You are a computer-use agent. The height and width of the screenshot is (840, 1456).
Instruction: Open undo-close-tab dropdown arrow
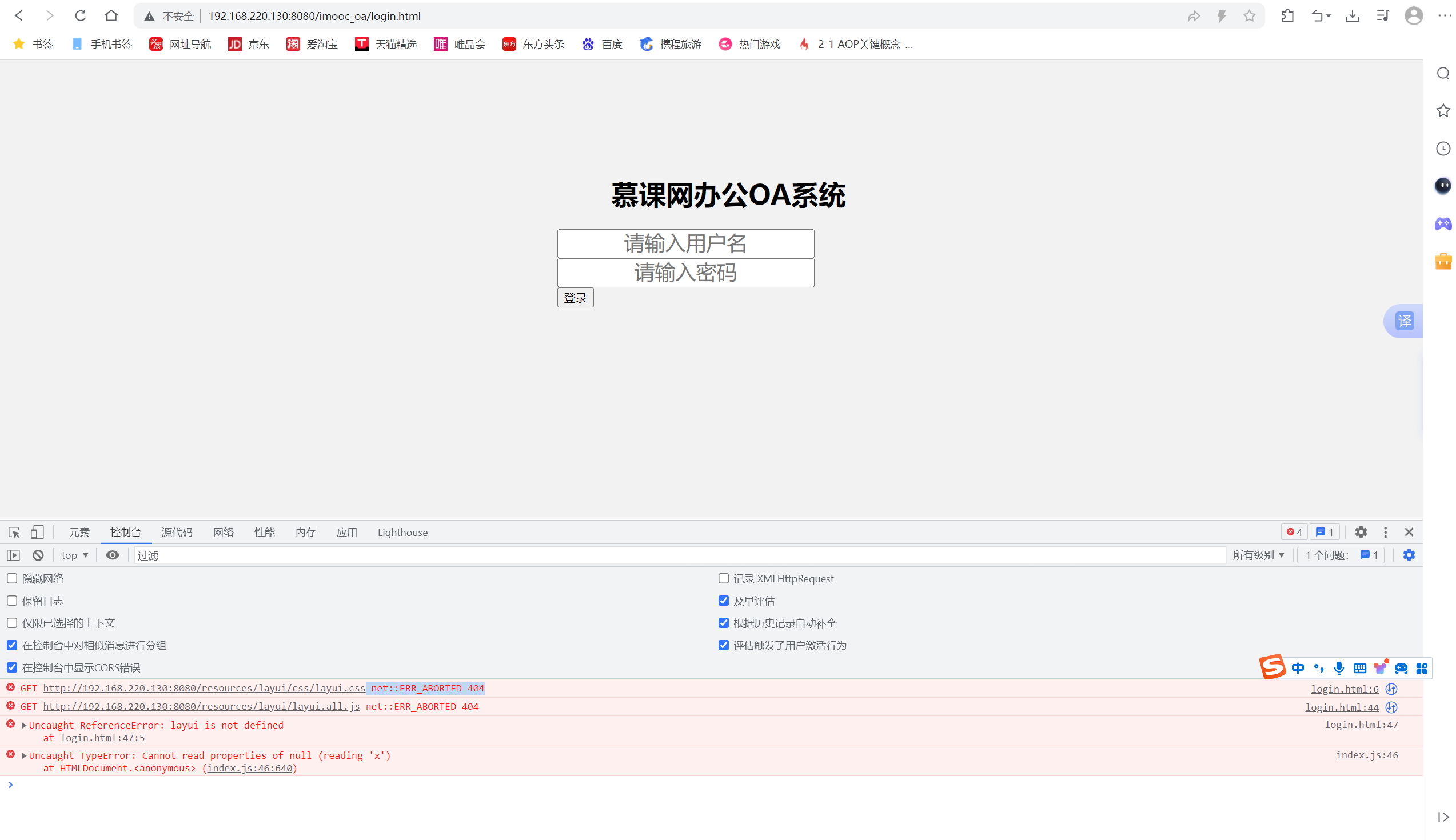click(1328, 16)
